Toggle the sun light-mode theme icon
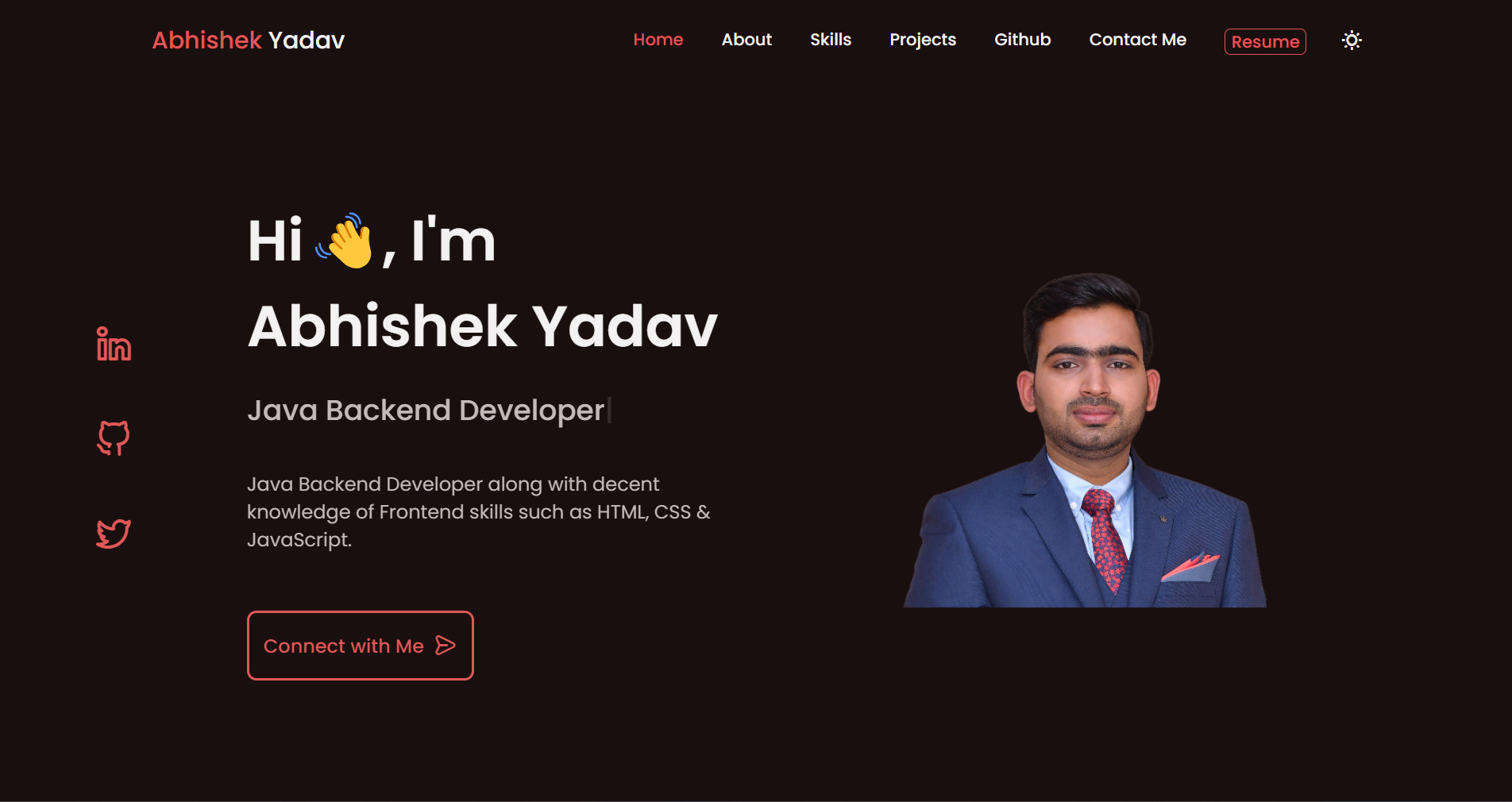 pos(1352,40)
